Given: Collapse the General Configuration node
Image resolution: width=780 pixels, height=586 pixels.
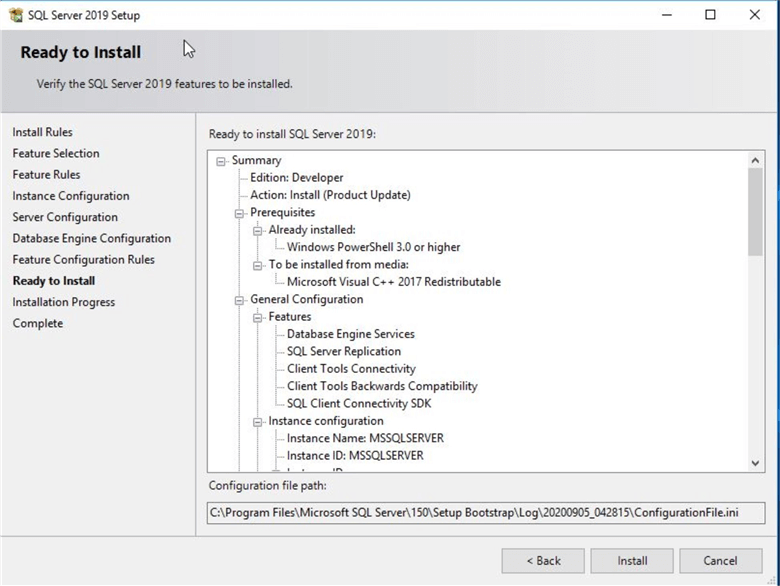Looking at the screenshot, I should pyautogui.click(x=239, y=300).
